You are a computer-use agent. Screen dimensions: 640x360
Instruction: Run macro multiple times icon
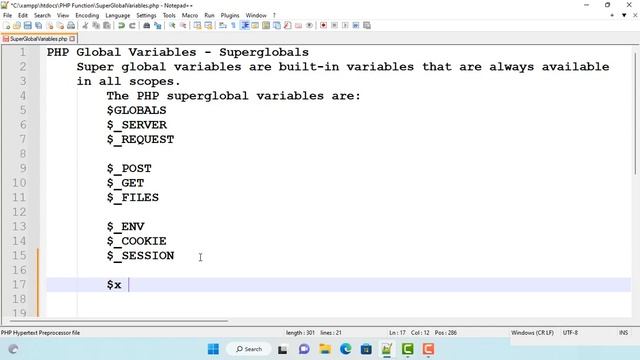click(x=356, y=25)
